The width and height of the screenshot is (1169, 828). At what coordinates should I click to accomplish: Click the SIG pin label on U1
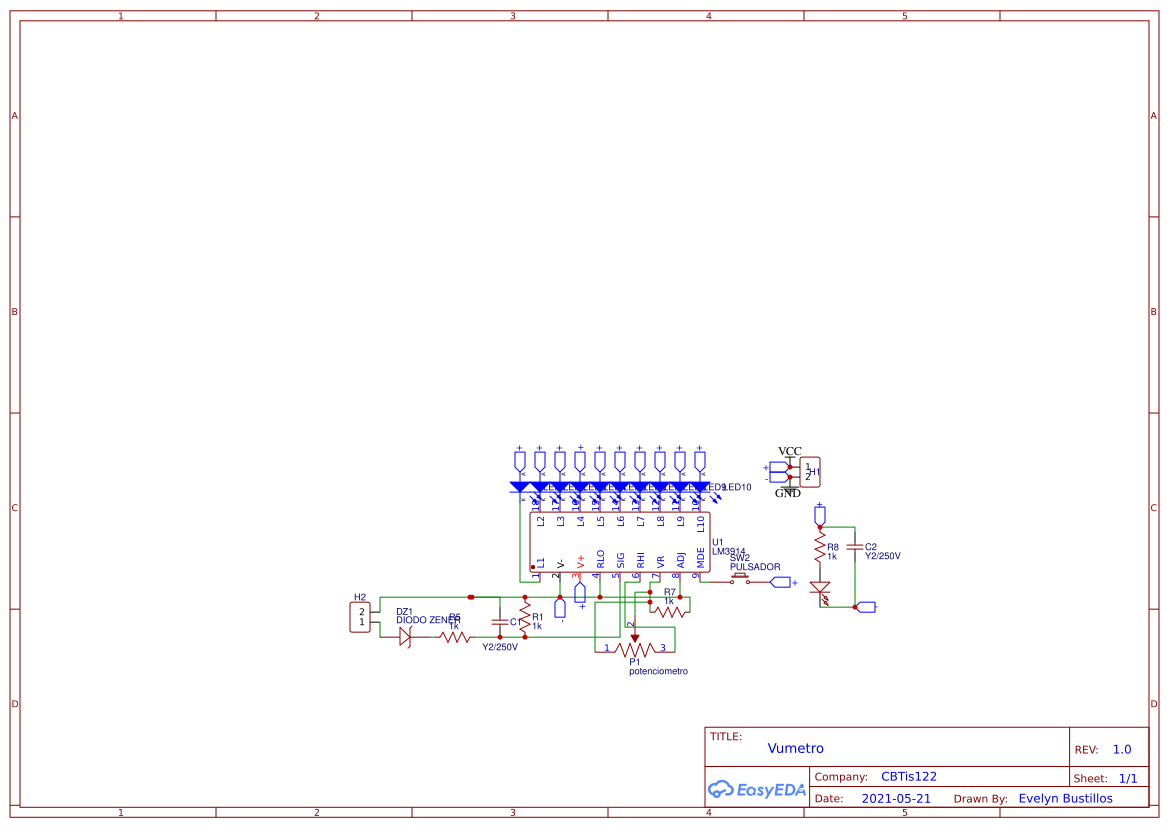pos(620,562)
